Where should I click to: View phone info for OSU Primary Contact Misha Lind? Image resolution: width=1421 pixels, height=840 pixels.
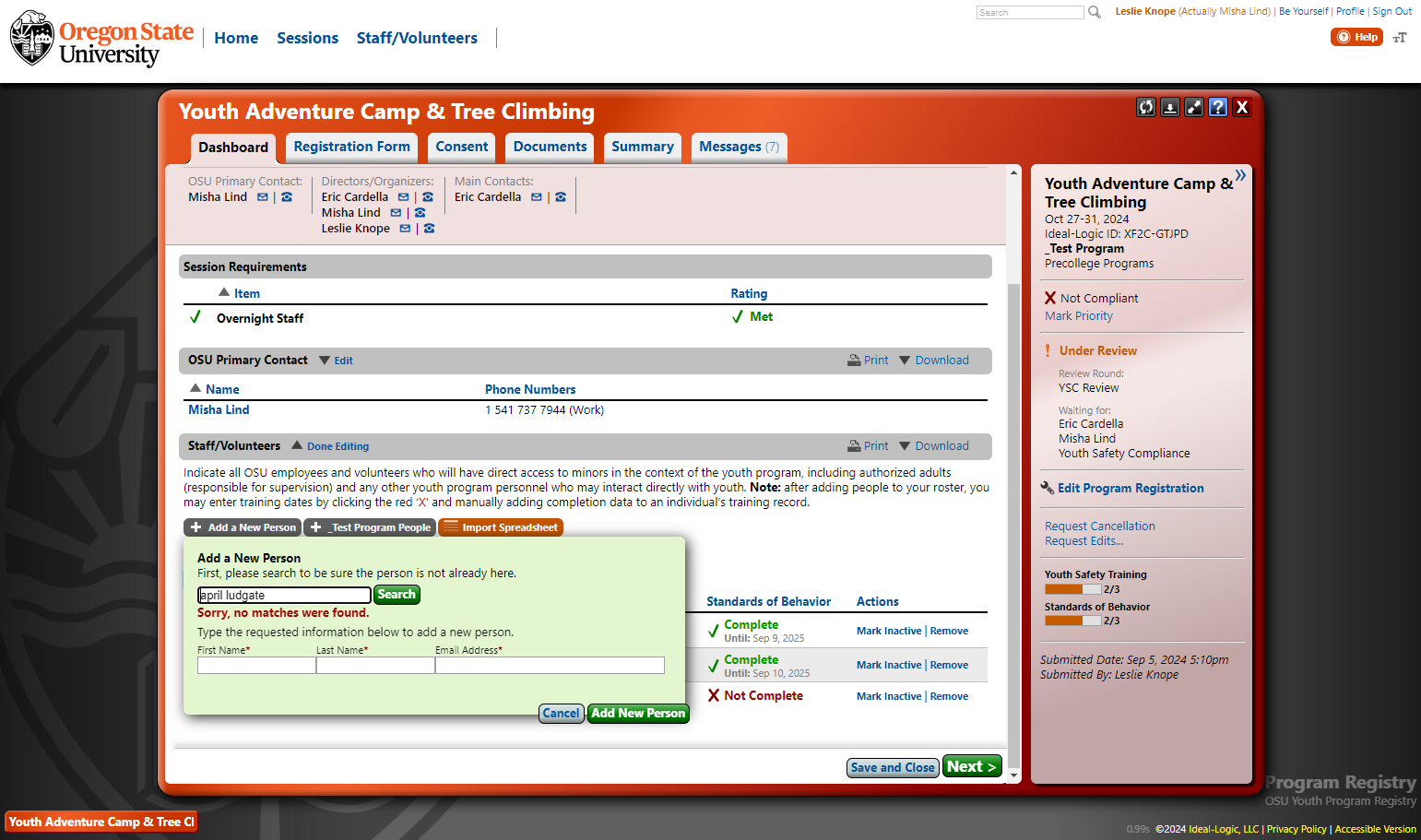tap(287, 197)
